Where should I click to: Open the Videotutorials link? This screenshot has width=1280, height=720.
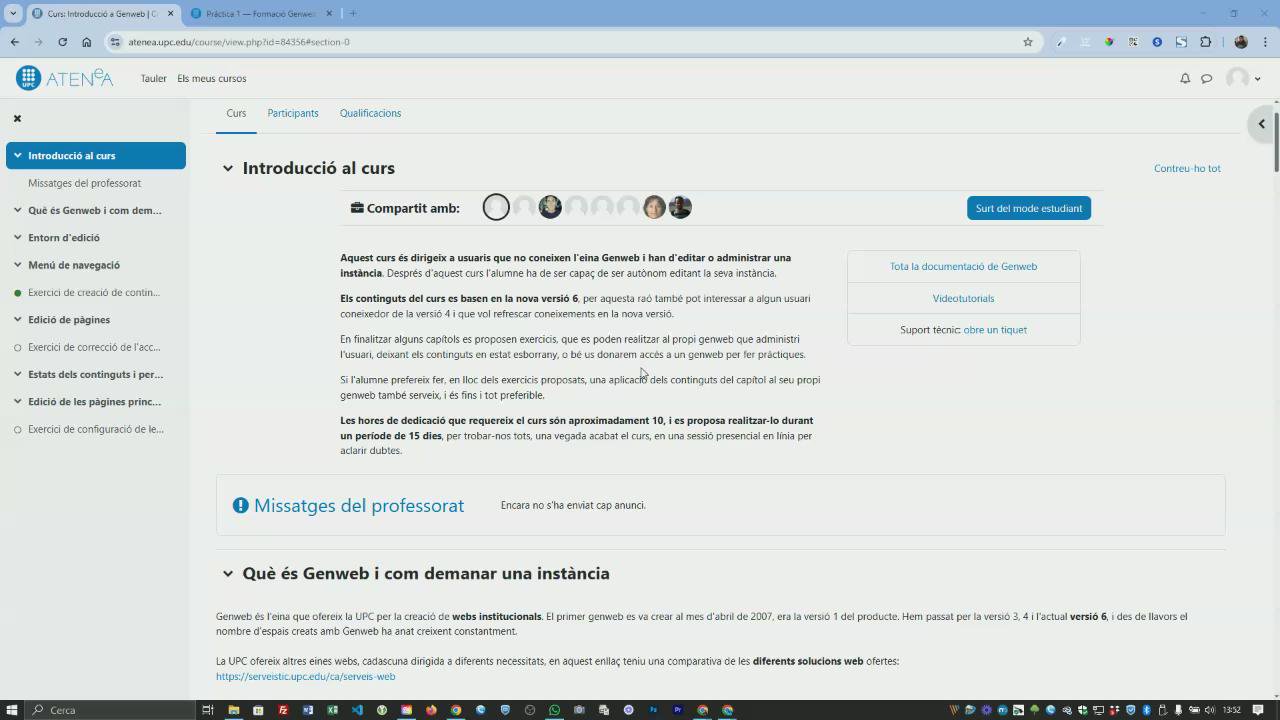(x=963, y=298)
